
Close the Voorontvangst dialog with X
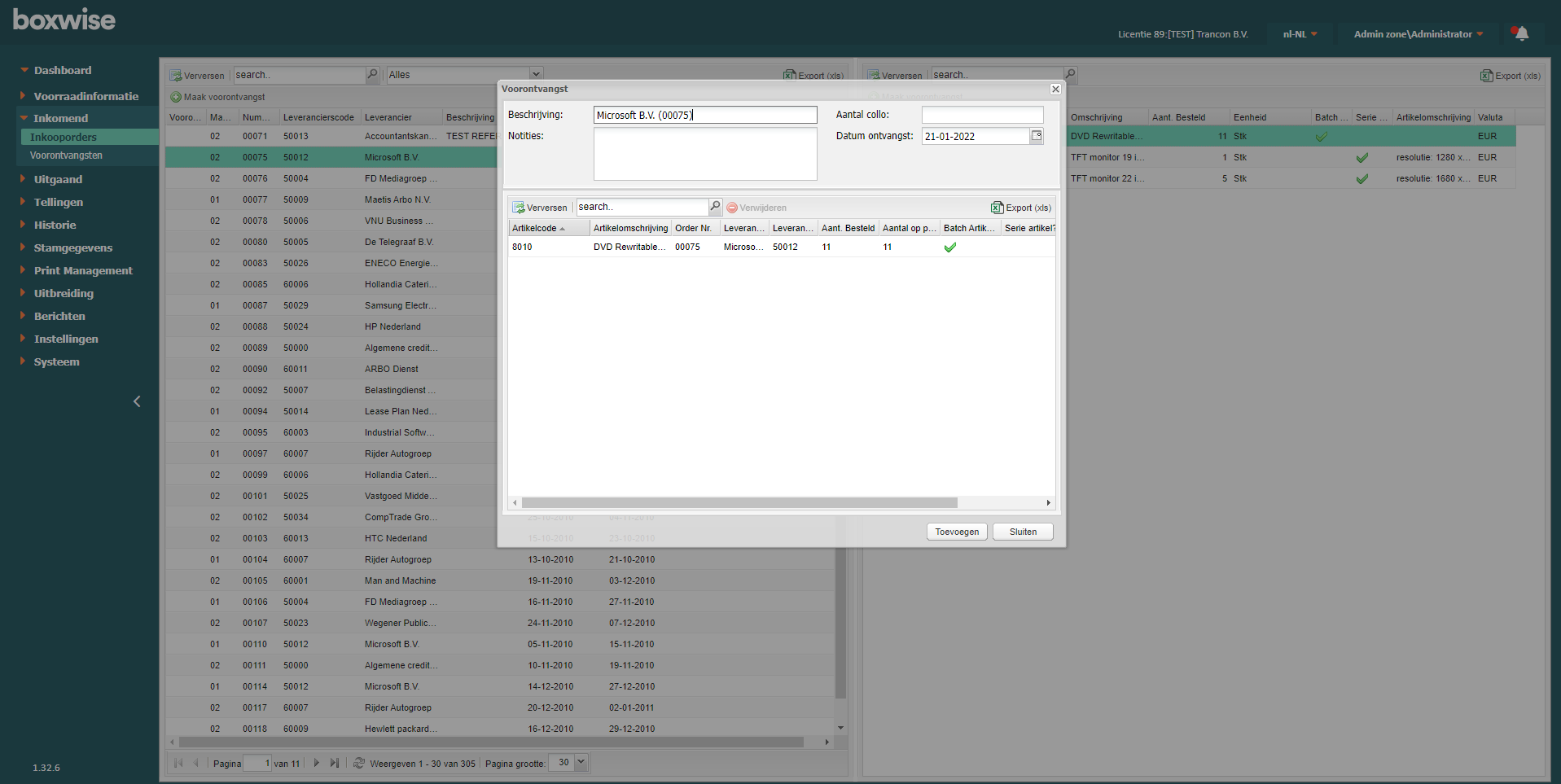(x=1055, y=89)
